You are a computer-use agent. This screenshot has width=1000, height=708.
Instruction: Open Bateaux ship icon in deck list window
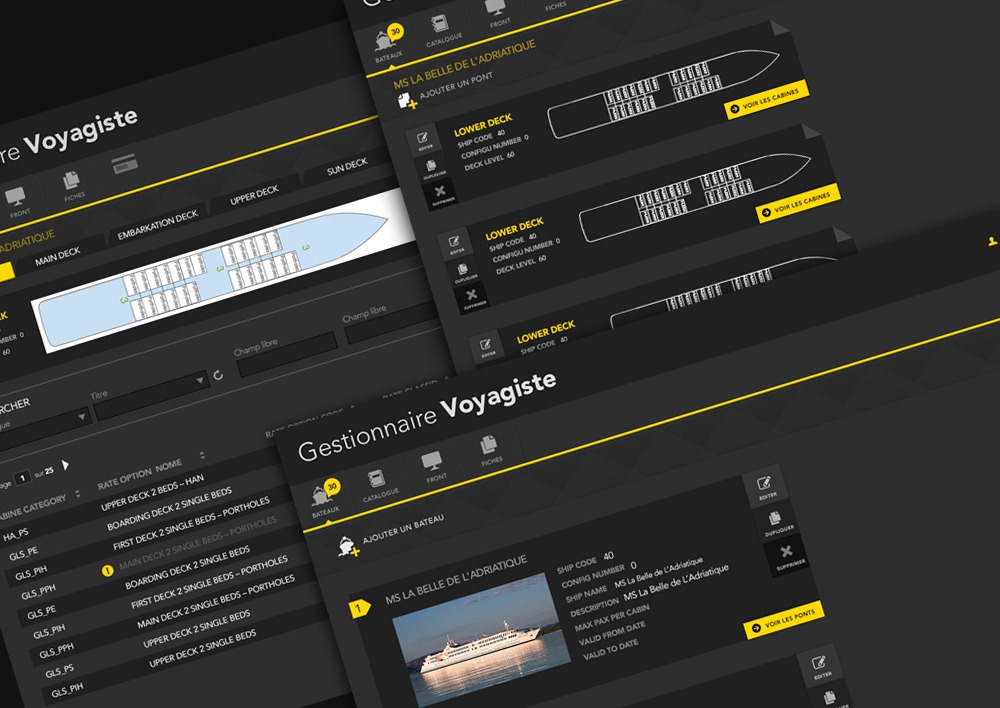pos(385,40)
